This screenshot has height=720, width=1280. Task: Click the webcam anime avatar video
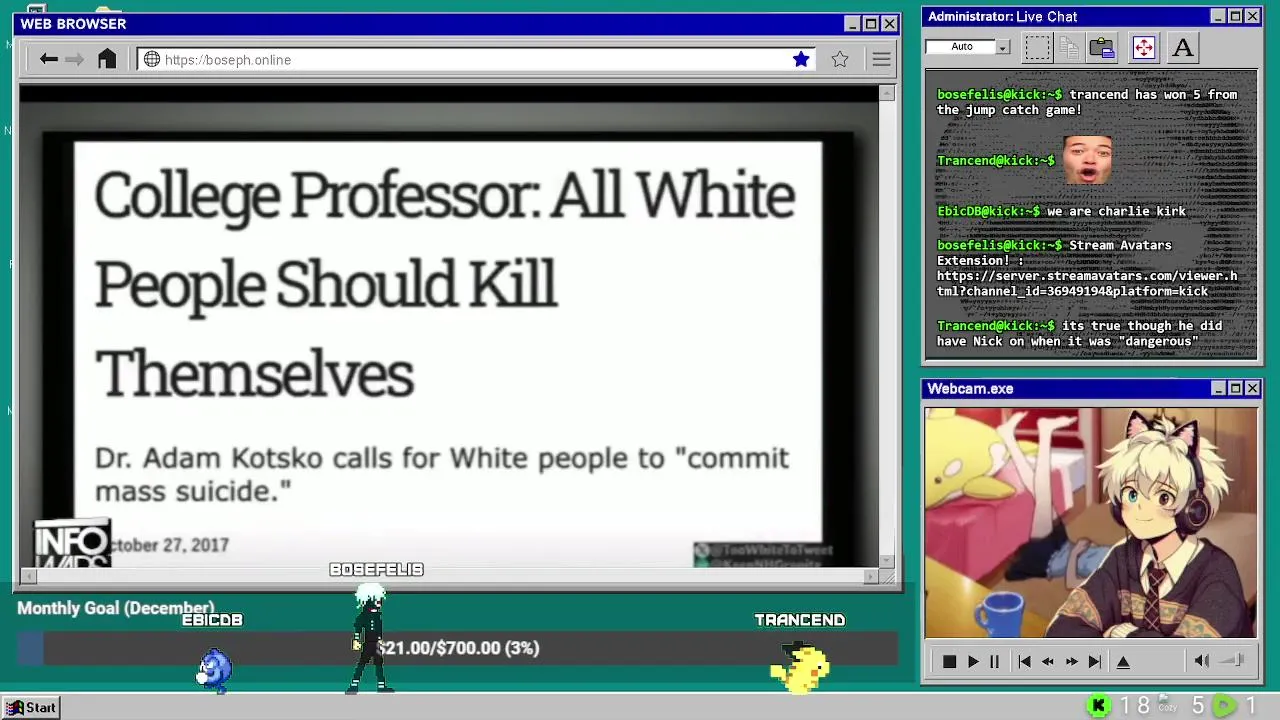tap(1091, 522)
